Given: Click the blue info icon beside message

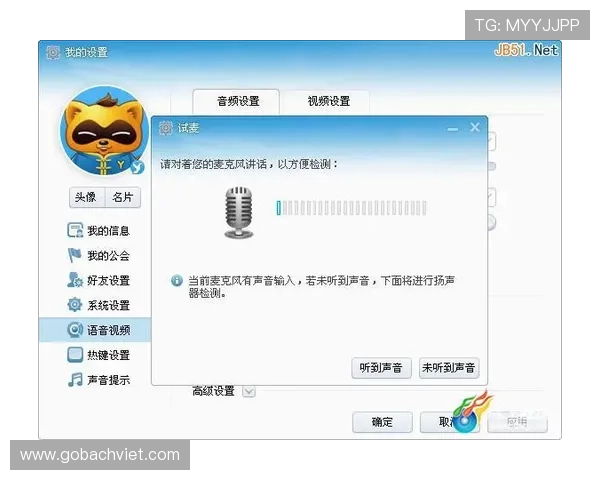Looking at the screenshot, I should point(176,281).
